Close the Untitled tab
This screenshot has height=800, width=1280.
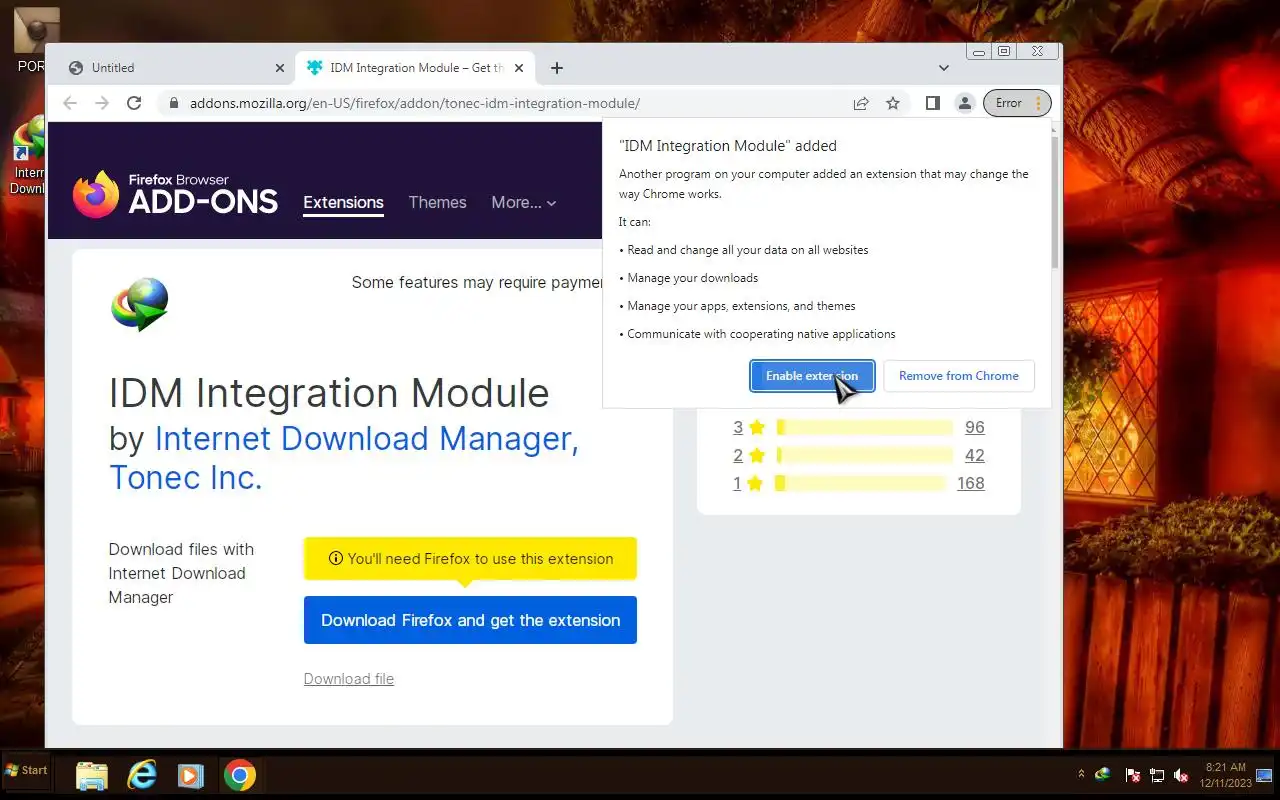(281, 68)
